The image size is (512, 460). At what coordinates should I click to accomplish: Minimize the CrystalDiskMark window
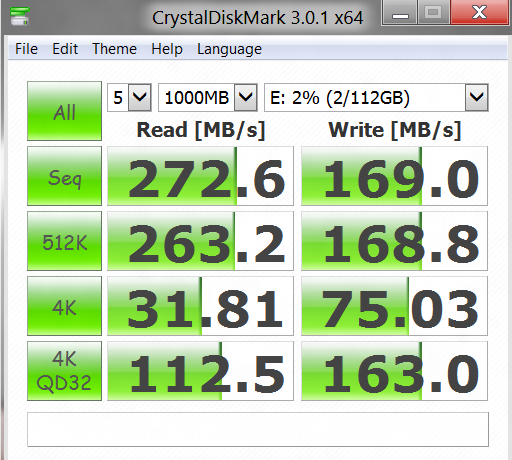pyautogui.click(x=400, y=13)
